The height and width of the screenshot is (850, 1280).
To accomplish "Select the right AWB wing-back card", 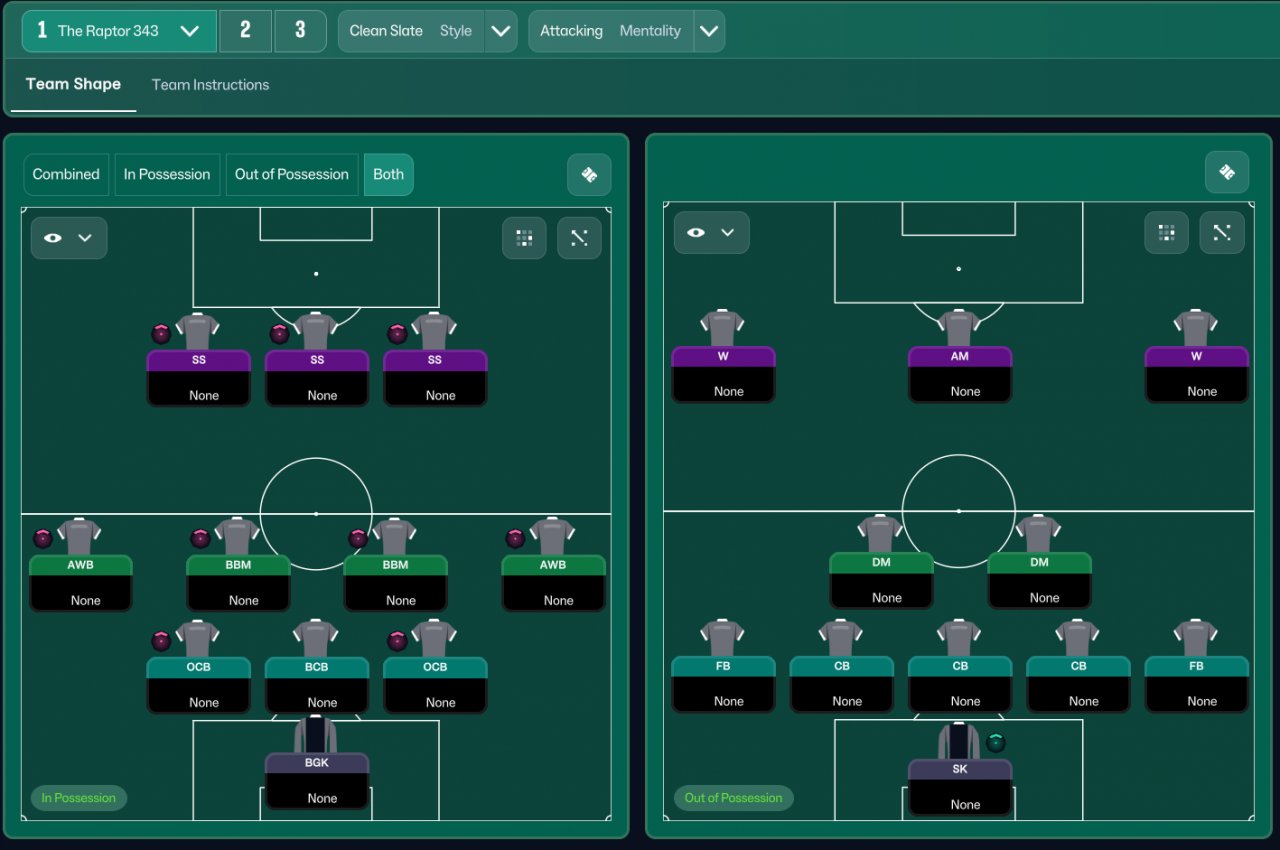I will [553, 582].
